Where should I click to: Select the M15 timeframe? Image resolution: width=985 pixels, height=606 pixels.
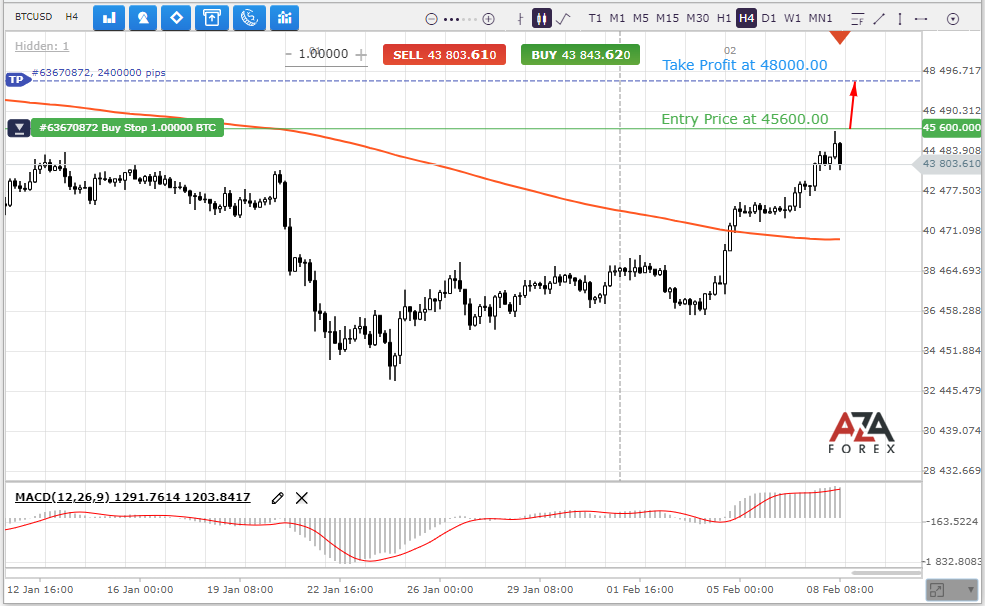[667, 18]
